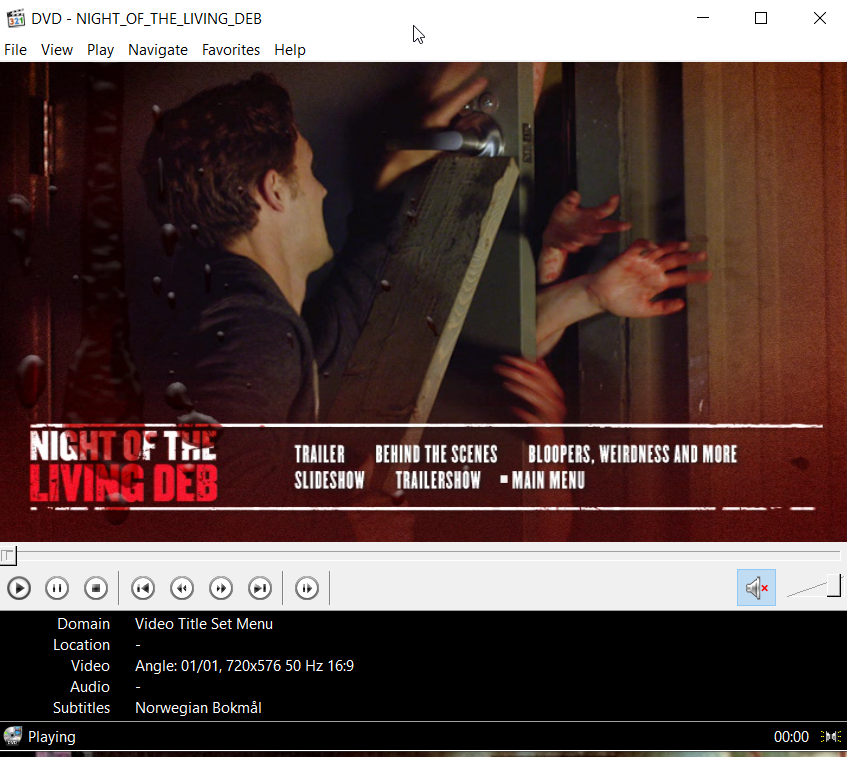This screenshot has height=757, width=847.
Task: Open the Play menu
Action: (100, 50)
